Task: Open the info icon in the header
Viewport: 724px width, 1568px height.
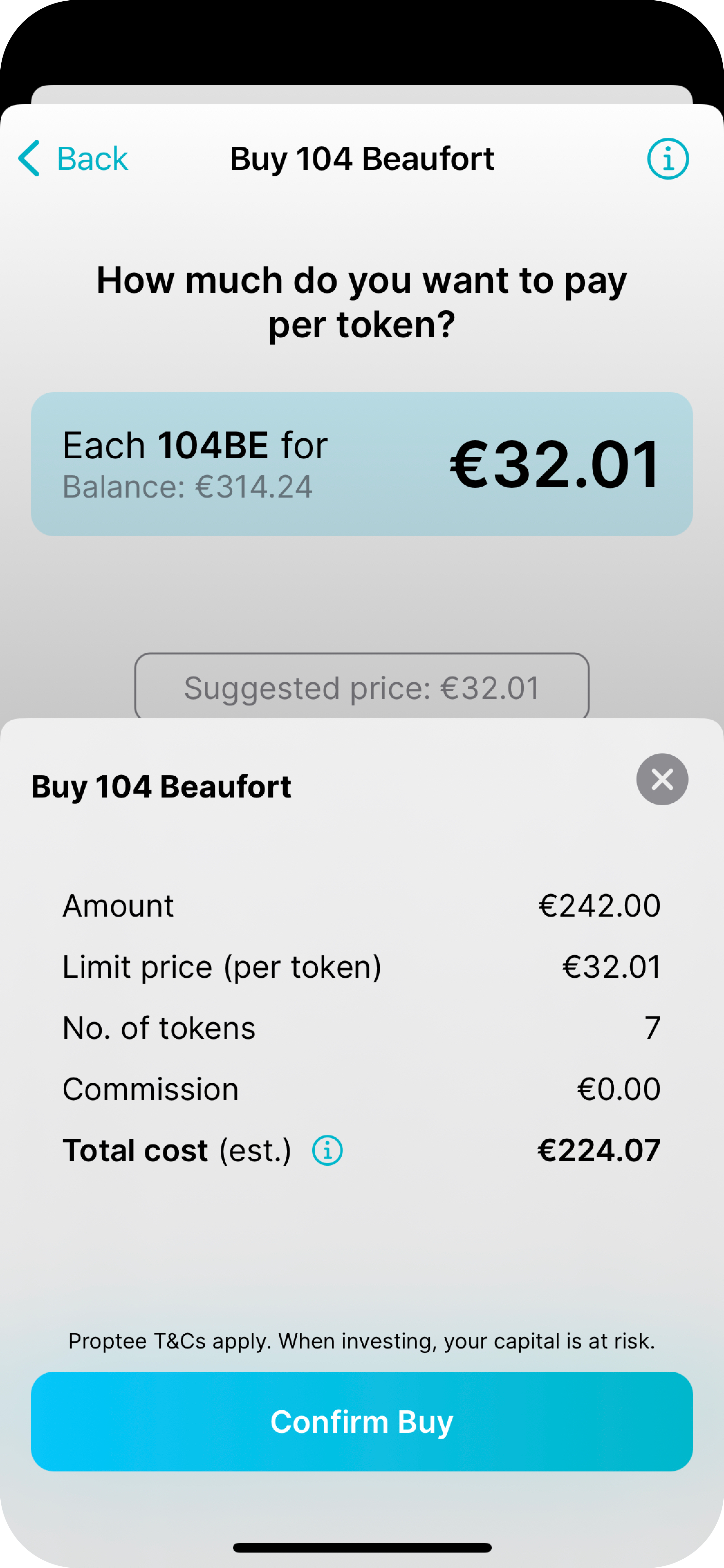Action: (667, 159)
